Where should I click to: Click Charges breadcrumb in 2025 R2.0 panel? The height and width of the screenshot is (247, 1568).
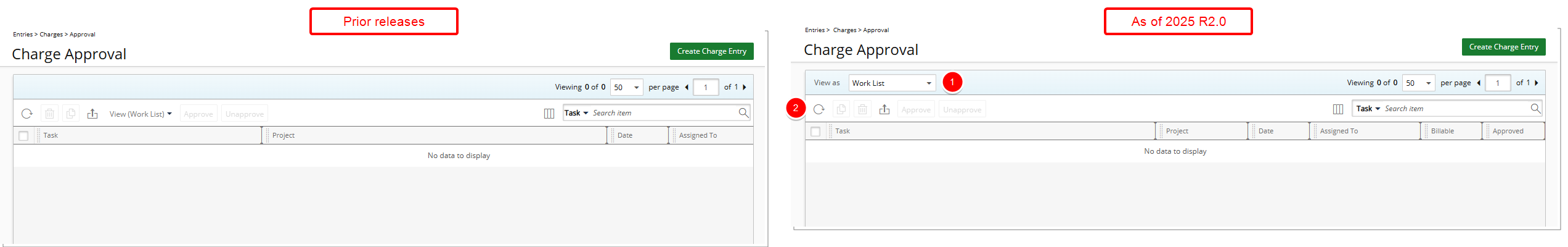[845, 30]
